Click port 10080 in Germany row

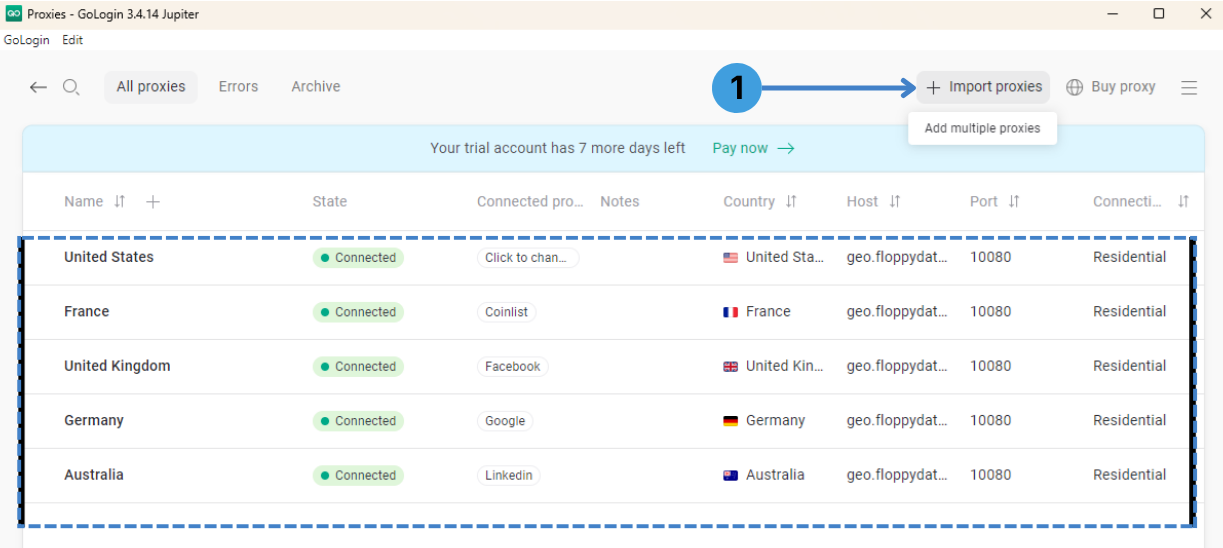991,421
